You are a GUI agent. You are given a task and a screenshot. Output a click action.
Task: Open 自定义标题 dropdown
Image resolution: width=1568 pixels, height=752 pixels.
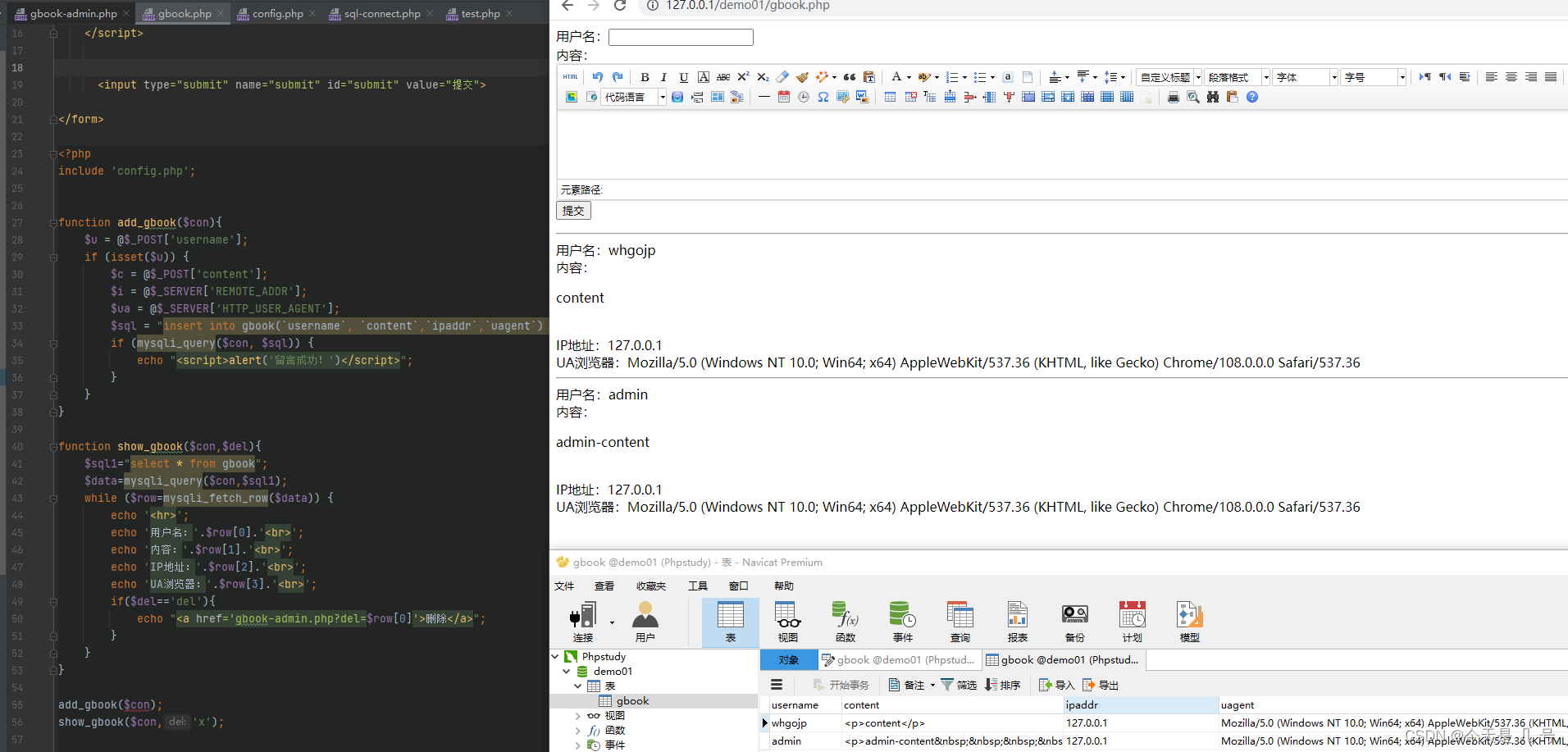tap(1170, 77)
